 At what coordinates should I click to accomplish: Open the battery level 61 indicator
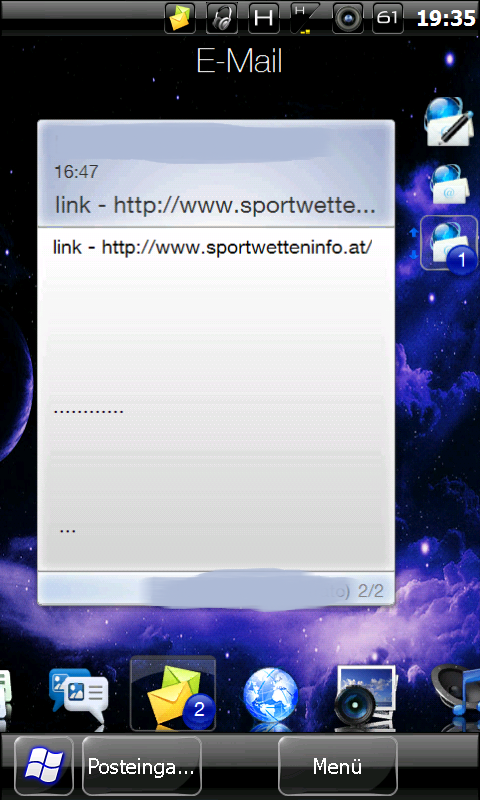coord(388,18)
